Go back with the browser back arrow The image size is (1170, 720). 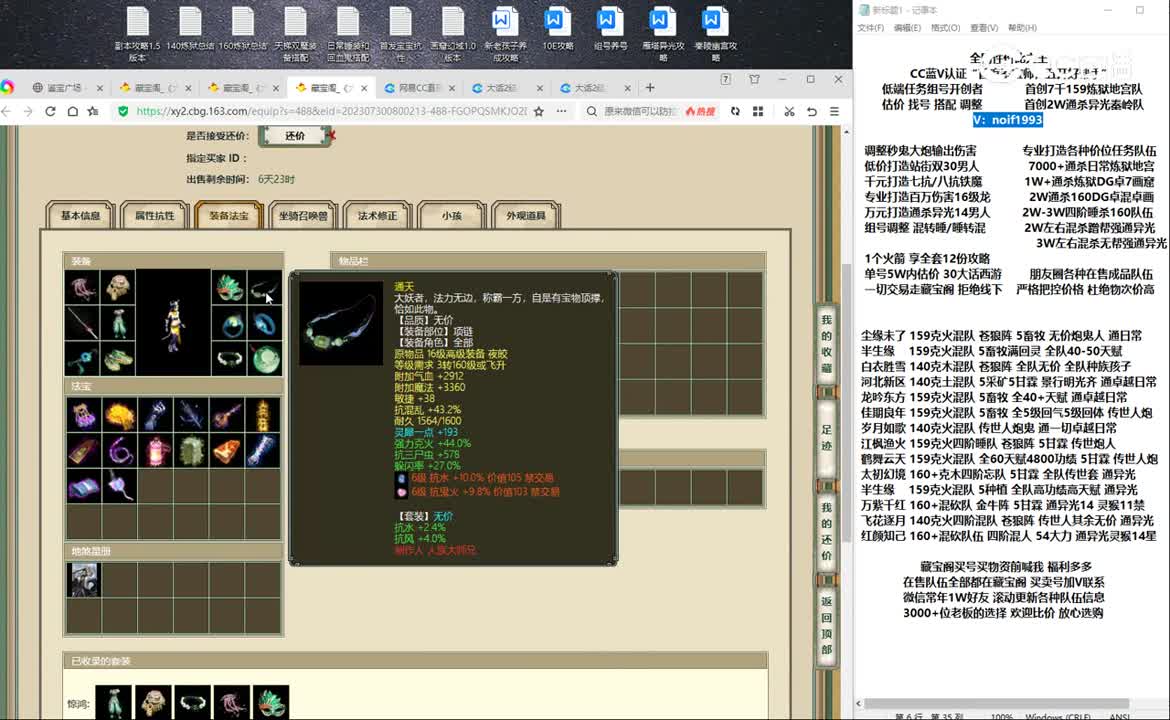7,111
